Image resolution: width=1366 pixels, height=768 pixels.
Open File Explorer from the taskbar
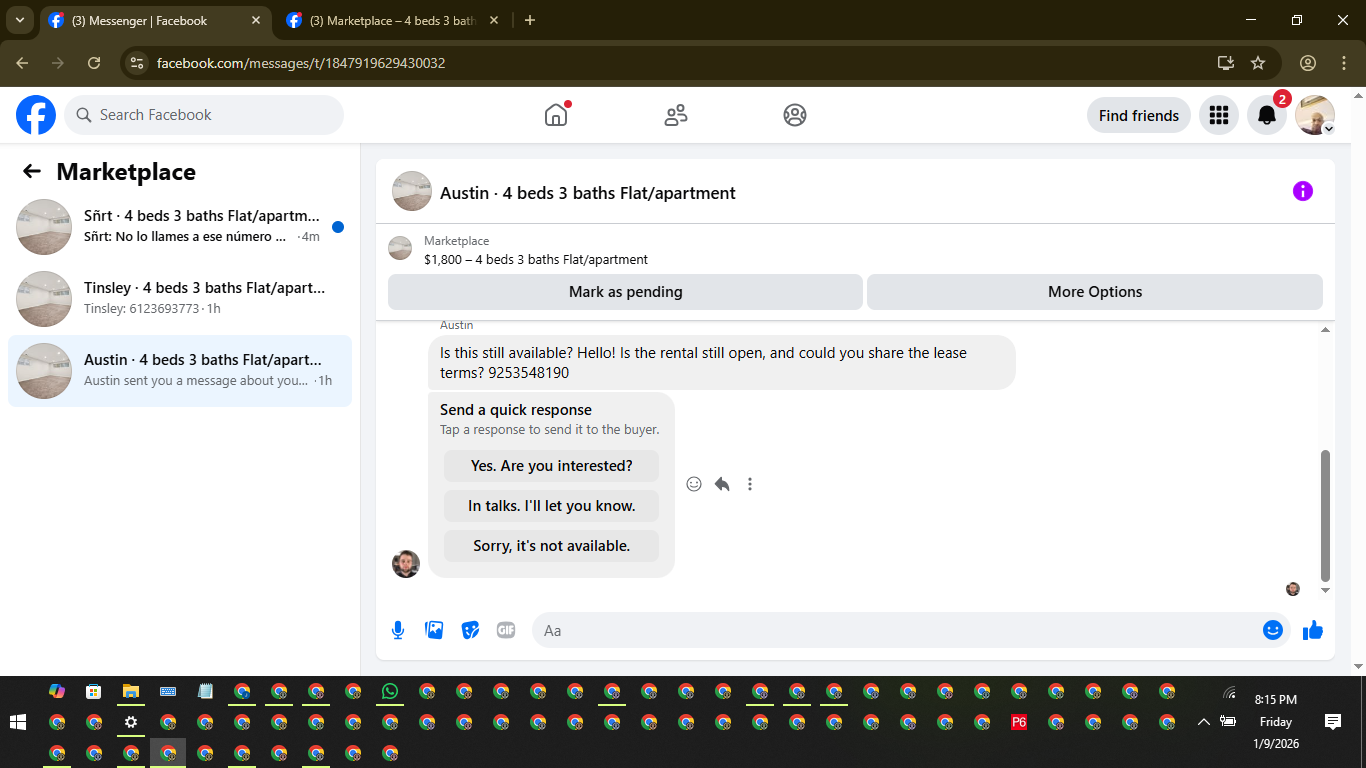coord(130,691)
